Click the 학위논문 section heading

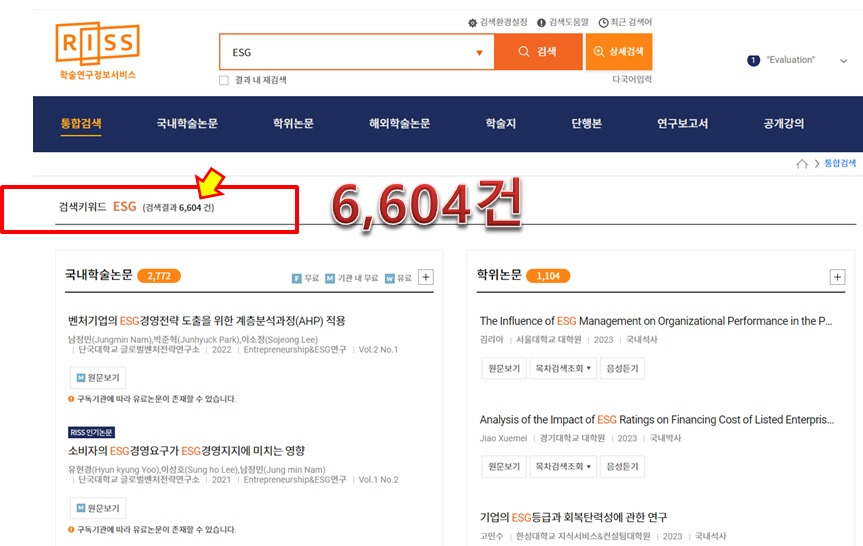[x=499, y=275]
